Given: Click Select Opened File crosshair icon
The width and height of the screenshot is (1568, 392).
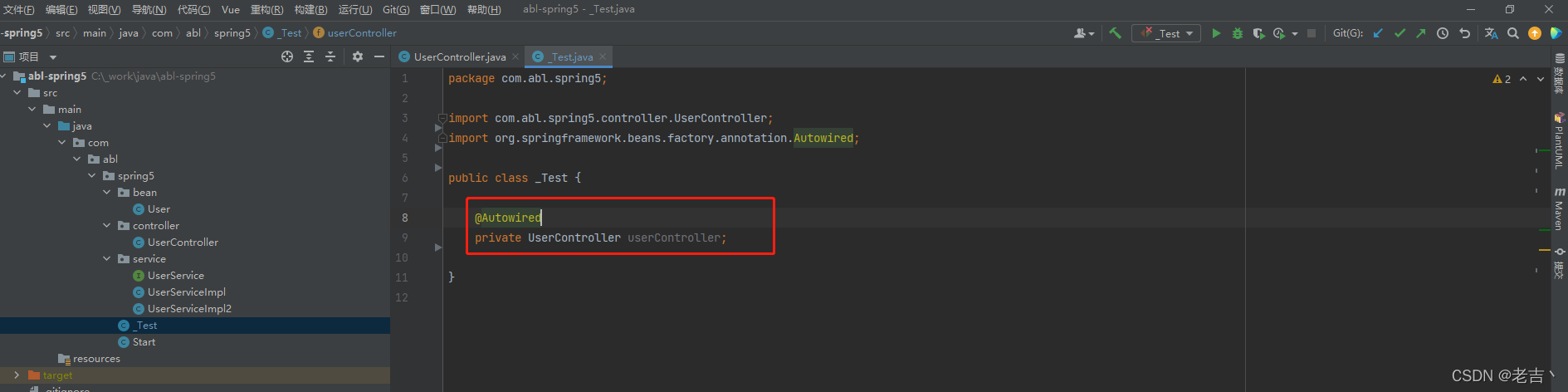Looking at the screenshot, I should click(x=287, y=56).
